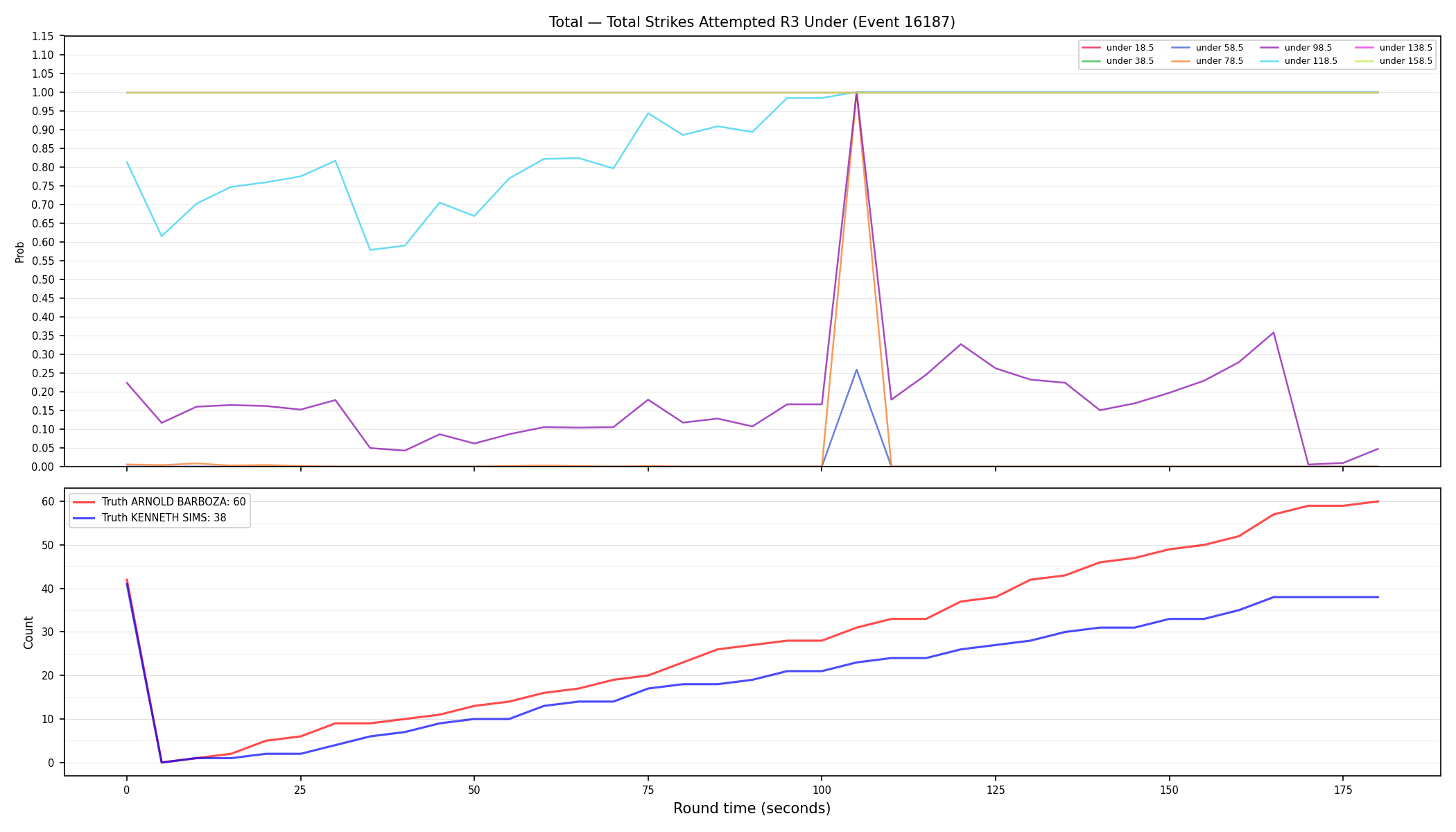Click legend entry 'Truth KENNETH SIMS: 38'
This screenshot has width=1456, height=832.
pyautogui.click(x=150, y=518)
